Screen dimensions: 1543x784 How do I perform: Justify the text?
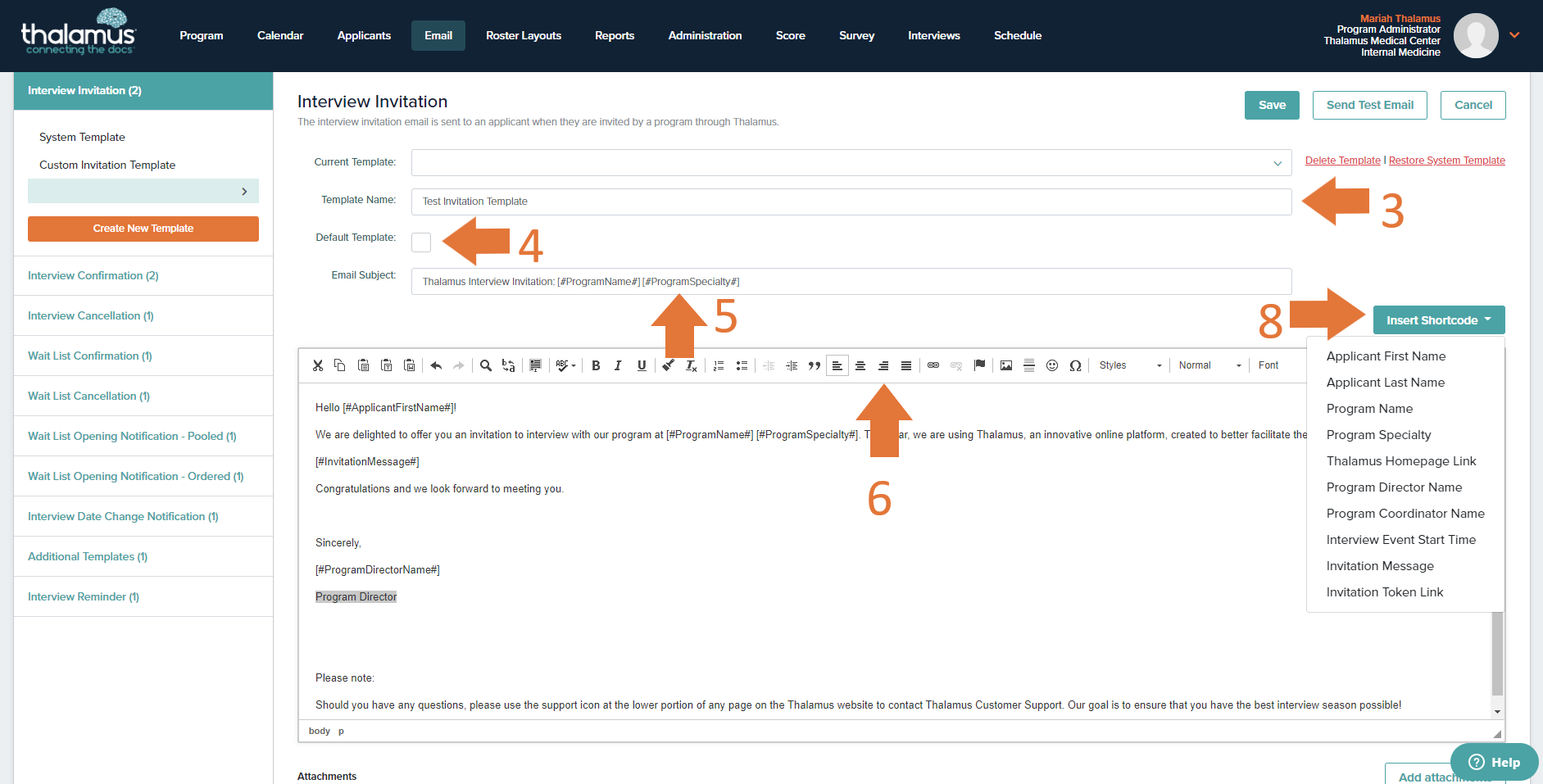point(906,365)
